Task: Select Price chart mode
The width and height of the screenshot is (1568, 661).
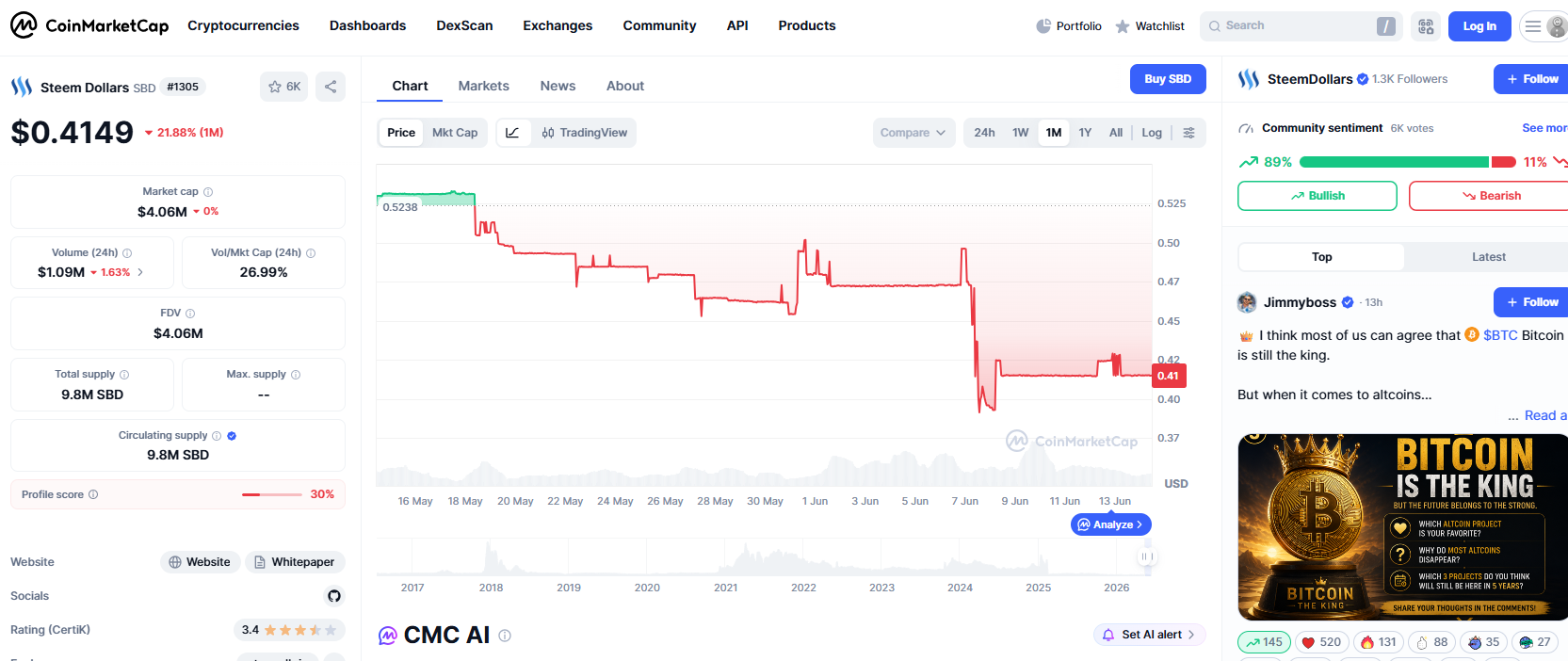Action: pos(401,133)
